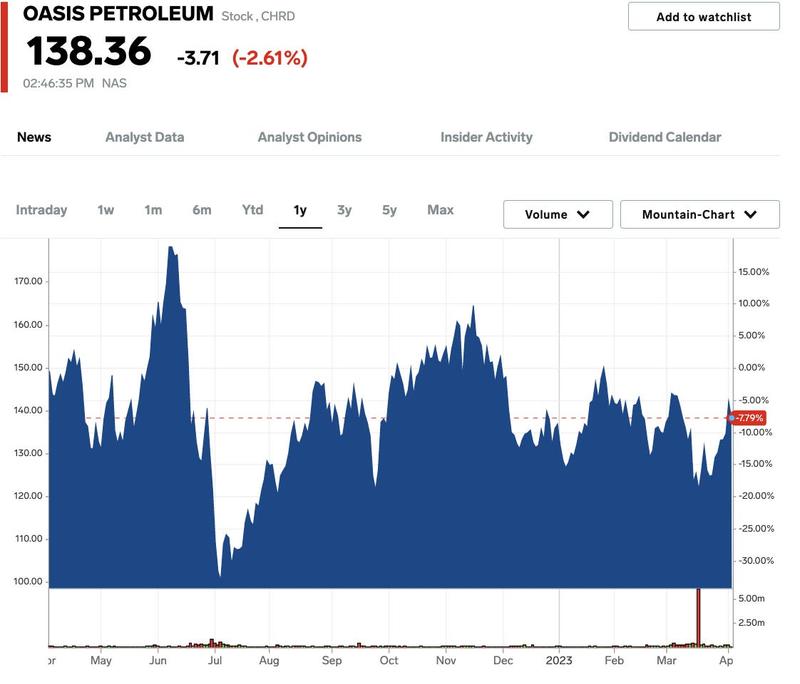The width and height of the screenshot is (800, 684).
Task: Switch chart range to 5y
Action: [389, 210]
